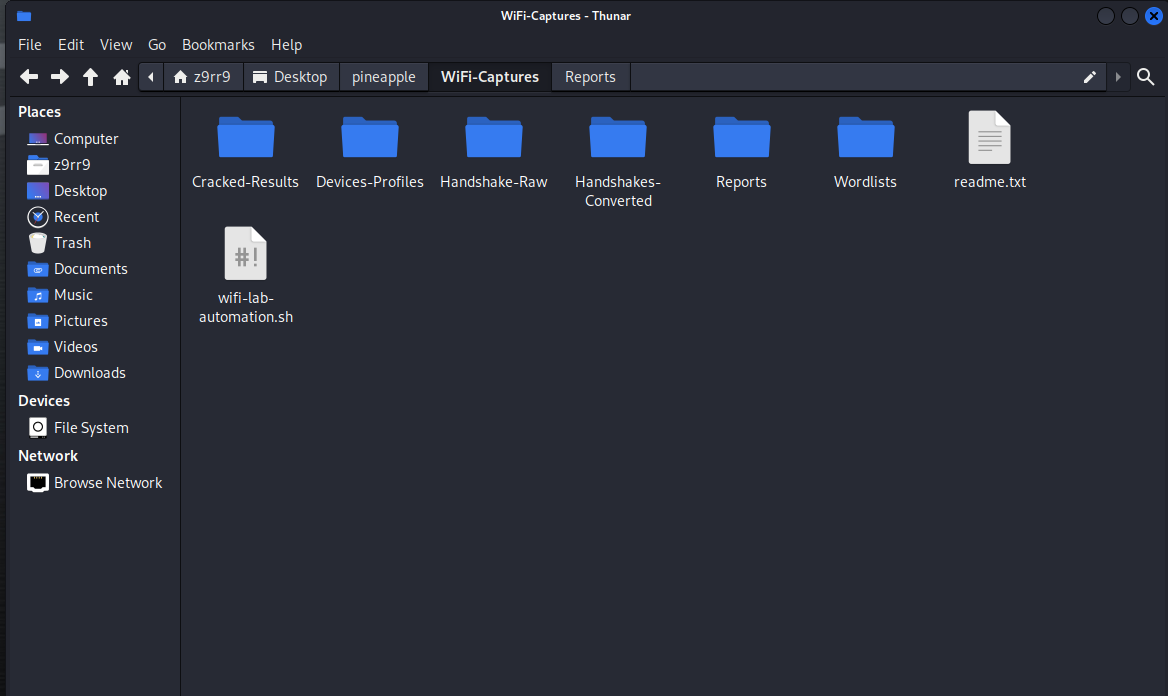
Task: Click the right chevron beside the path bar
Action: point(1117,76)
